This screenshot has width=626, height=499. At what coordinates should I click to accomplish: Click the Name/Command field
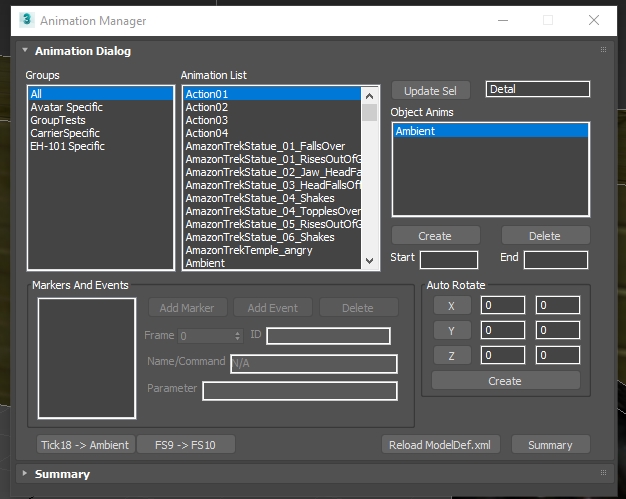[x=314, y=364]
